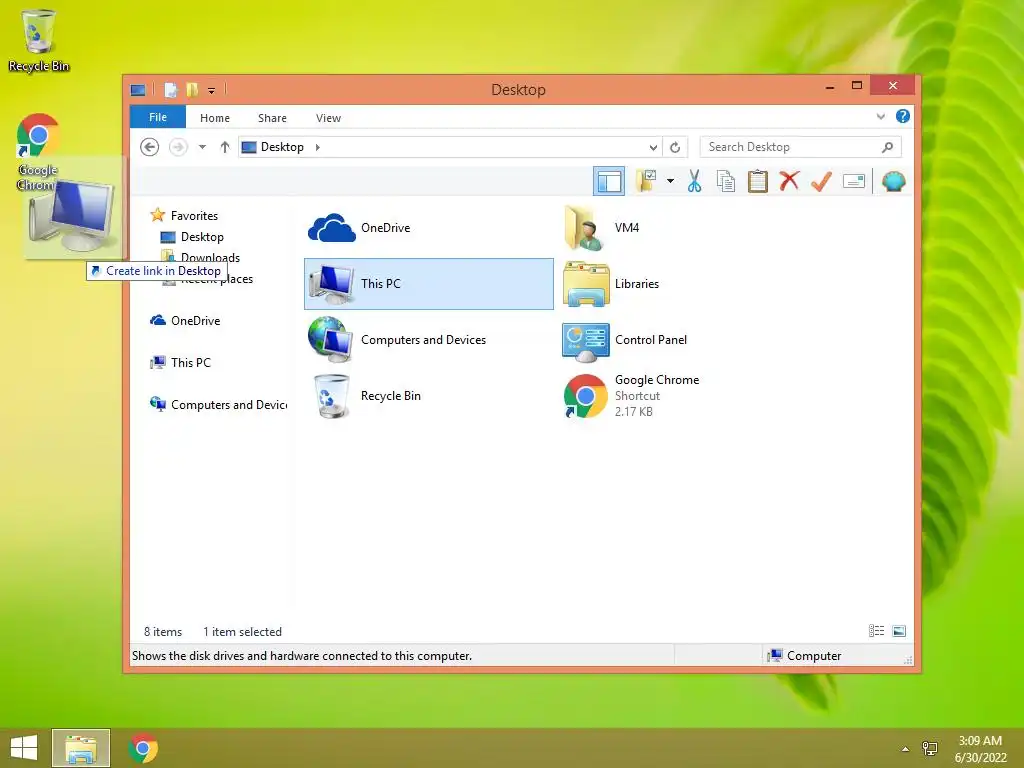The width and height of the screenshot is (1024, 768).
Task: Select the Recycle Bin desktop icon
Action: (39, 40)
